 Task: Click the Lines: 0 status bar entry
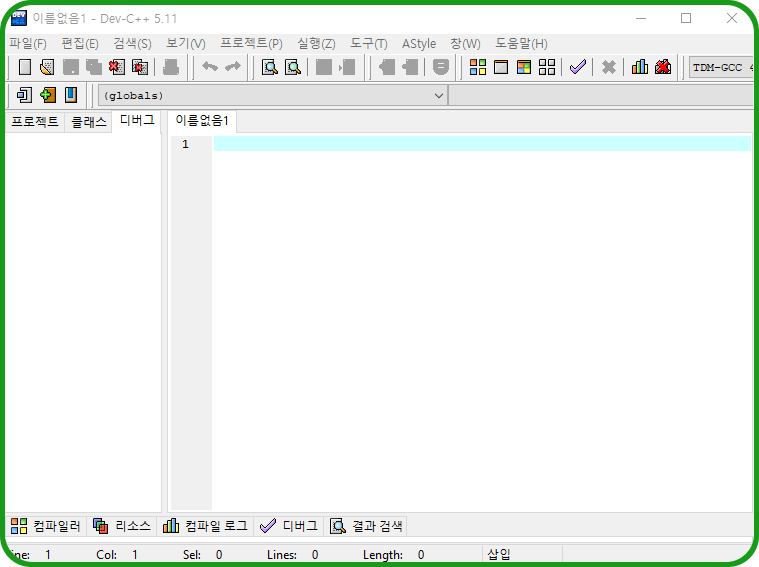coord(292,554)
